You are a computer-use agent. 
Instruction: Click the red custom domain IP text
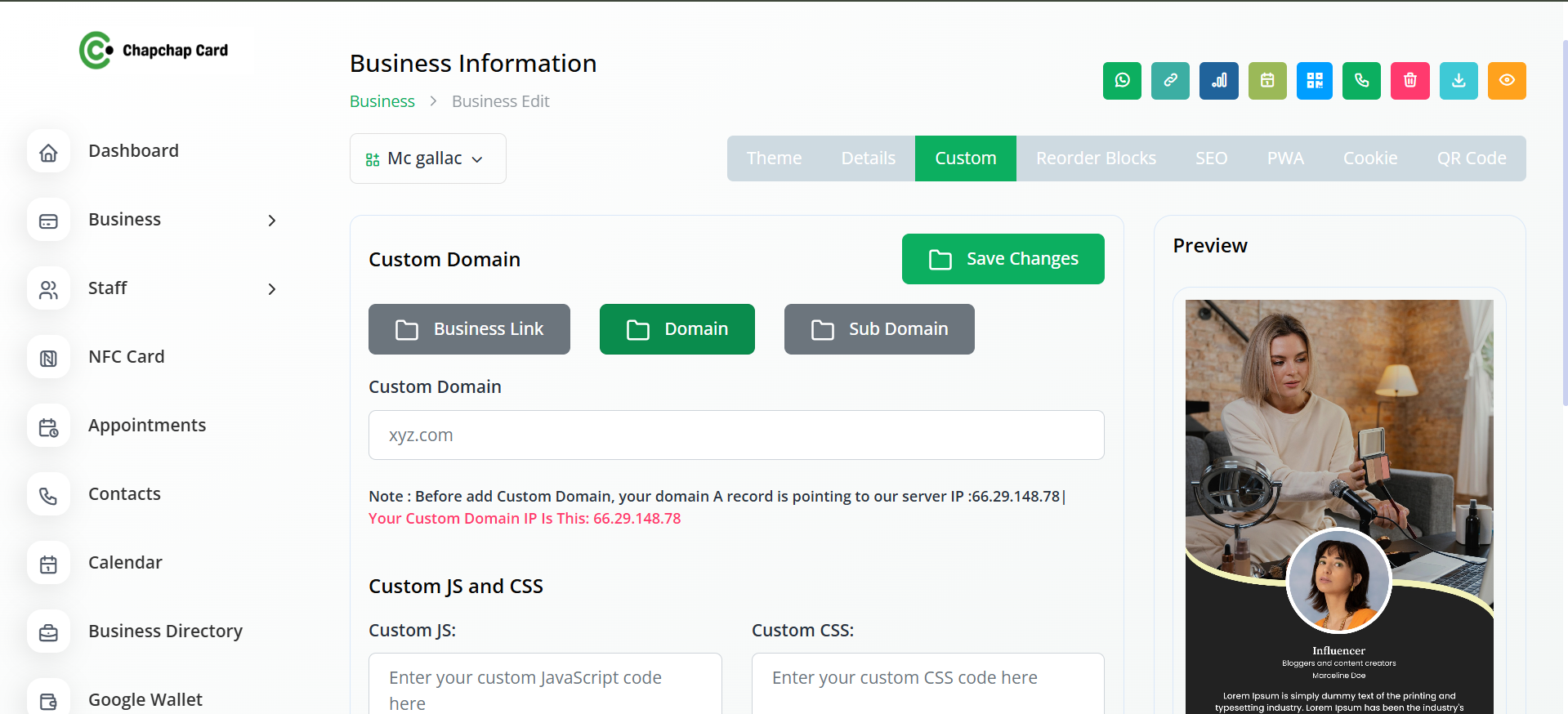[525, 519]
